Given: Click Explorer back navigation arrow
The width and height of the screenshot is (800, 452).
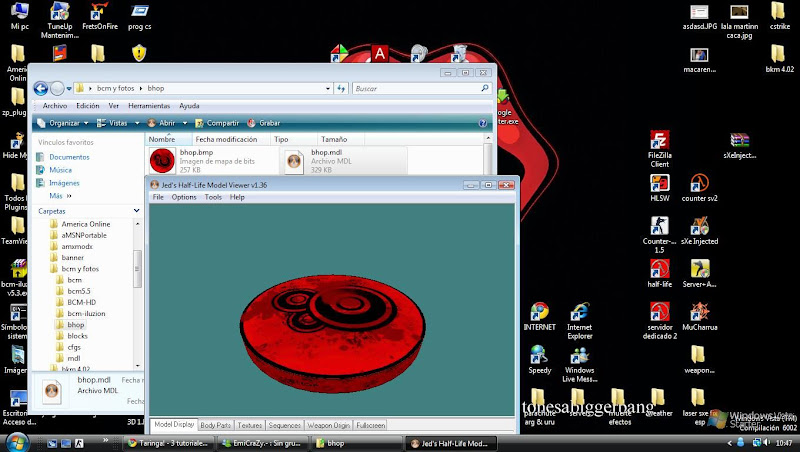Looking at the screenshot, I should tap(41, 88).
